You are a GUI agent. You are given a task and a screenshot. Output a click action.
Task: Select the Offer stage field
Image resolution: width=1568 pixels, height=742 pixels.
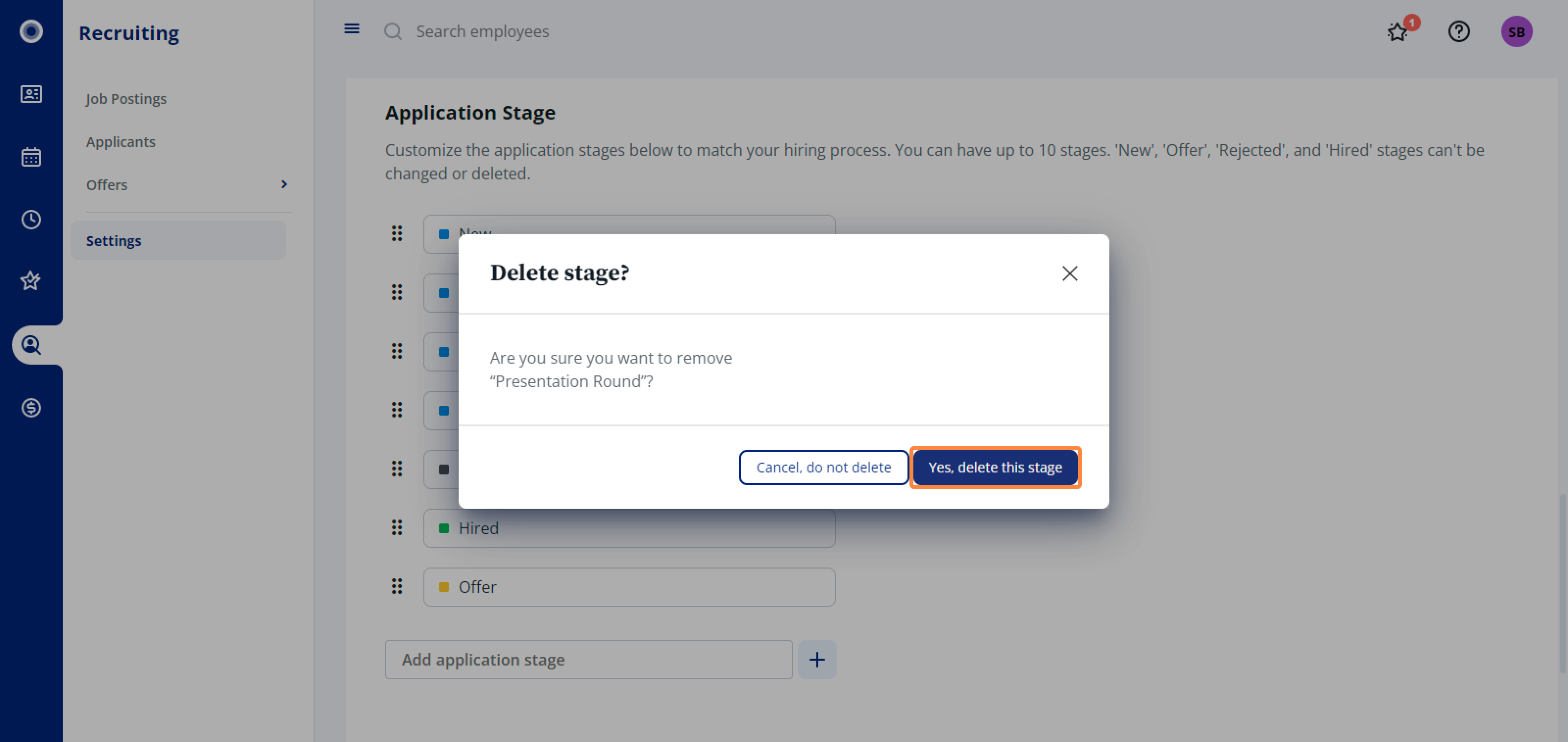tap(629, 587)
